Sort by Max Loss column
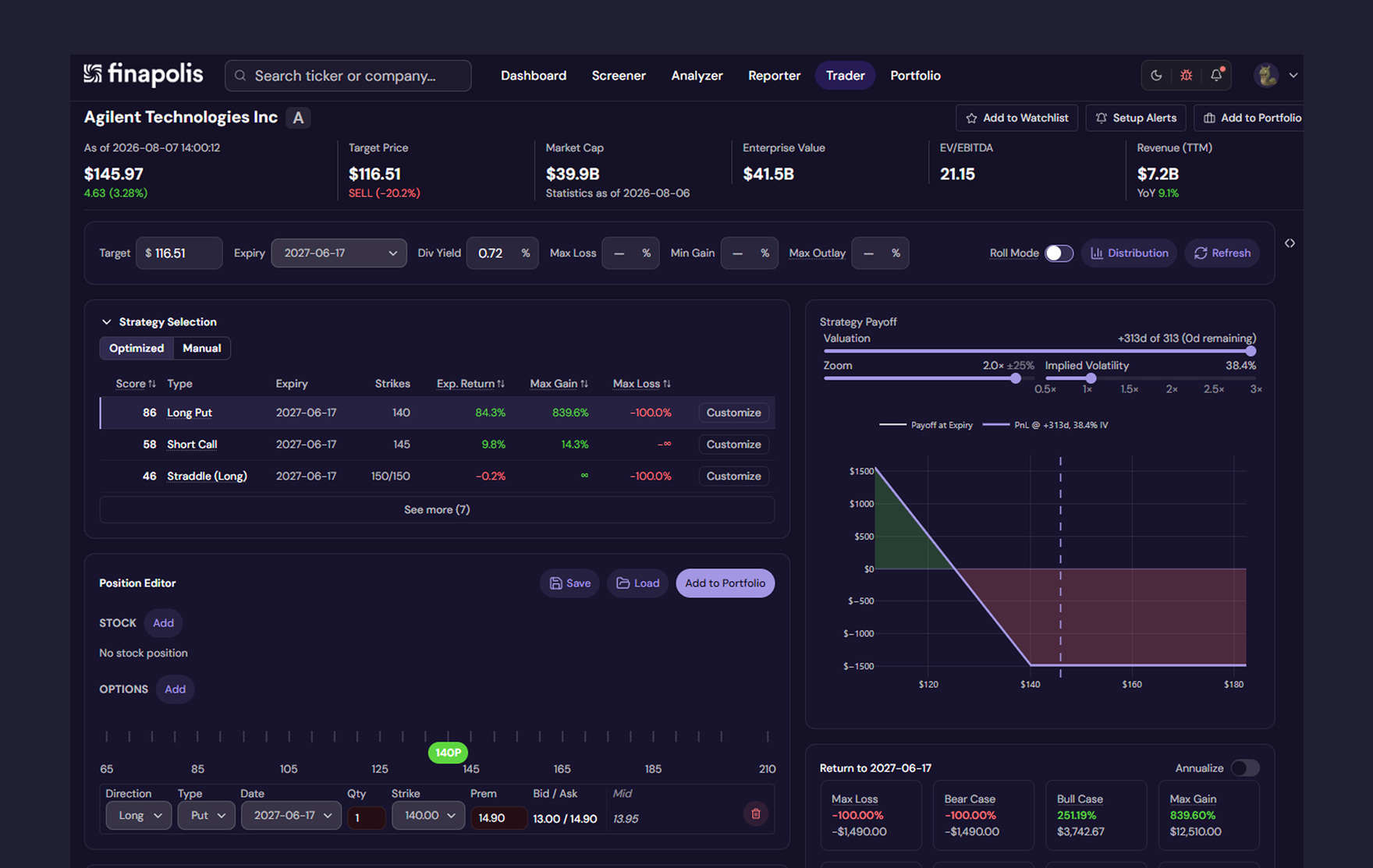This screenshot has width=1373, height=868. click(641, 384)
